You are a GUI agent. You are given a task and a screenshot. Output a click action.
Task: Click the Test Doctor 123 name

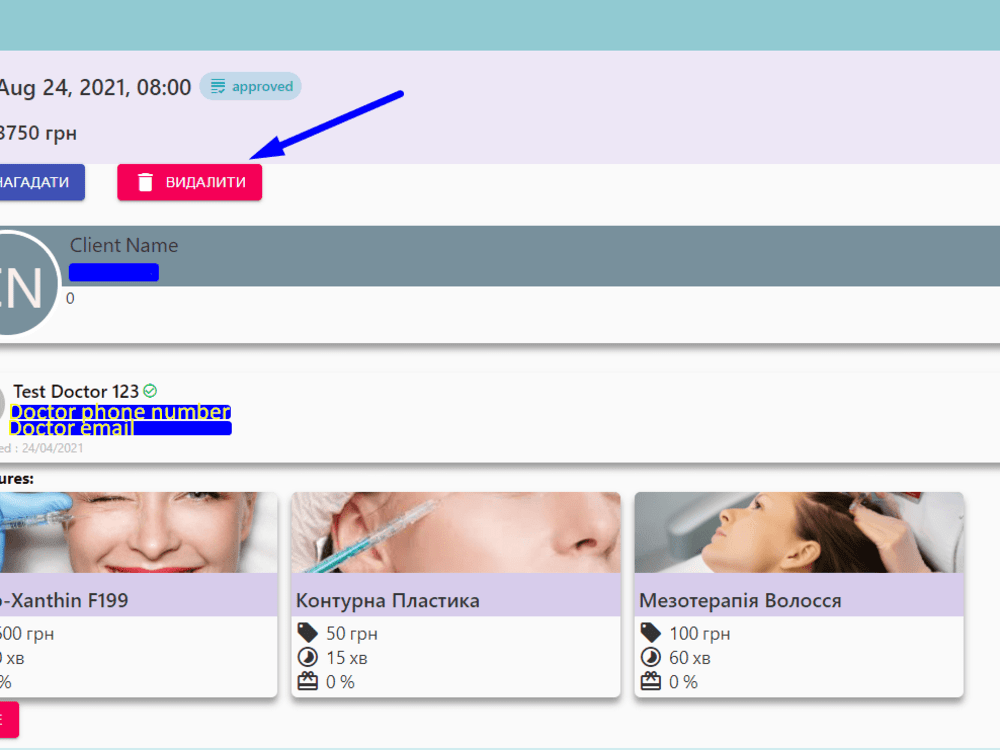click(76, 391)
